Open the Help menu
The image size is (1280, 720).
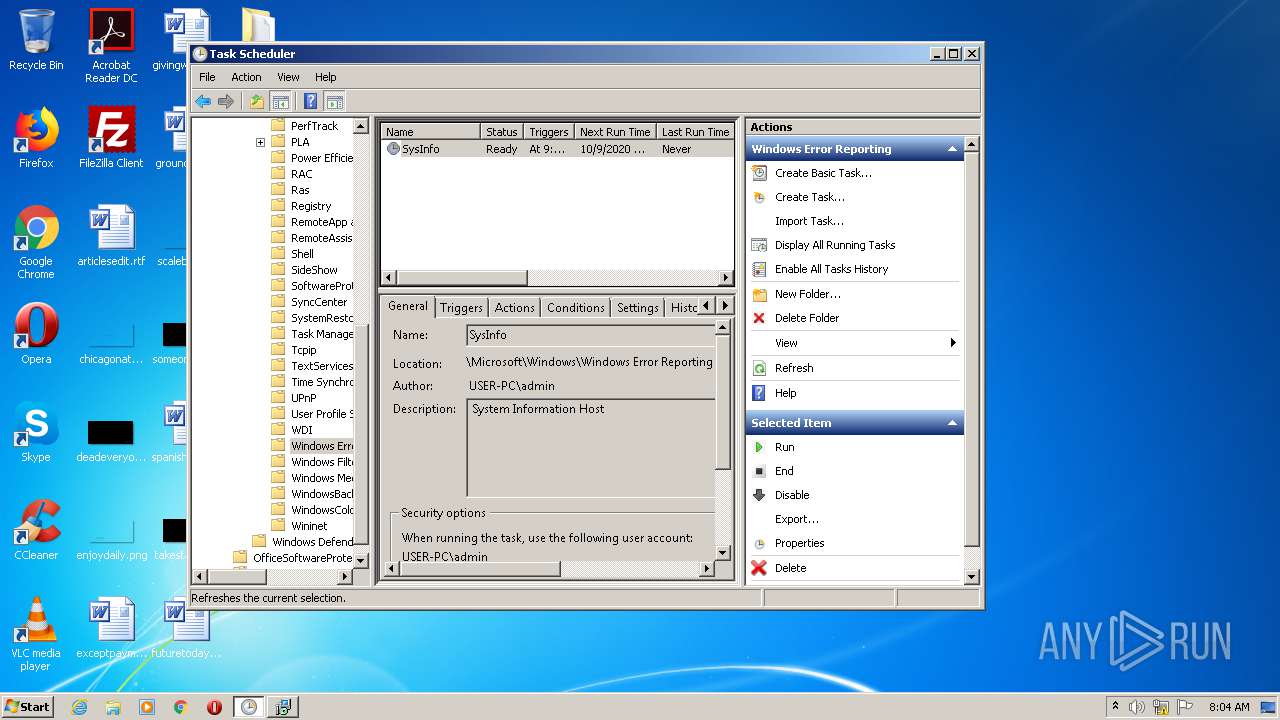(326, 77)
